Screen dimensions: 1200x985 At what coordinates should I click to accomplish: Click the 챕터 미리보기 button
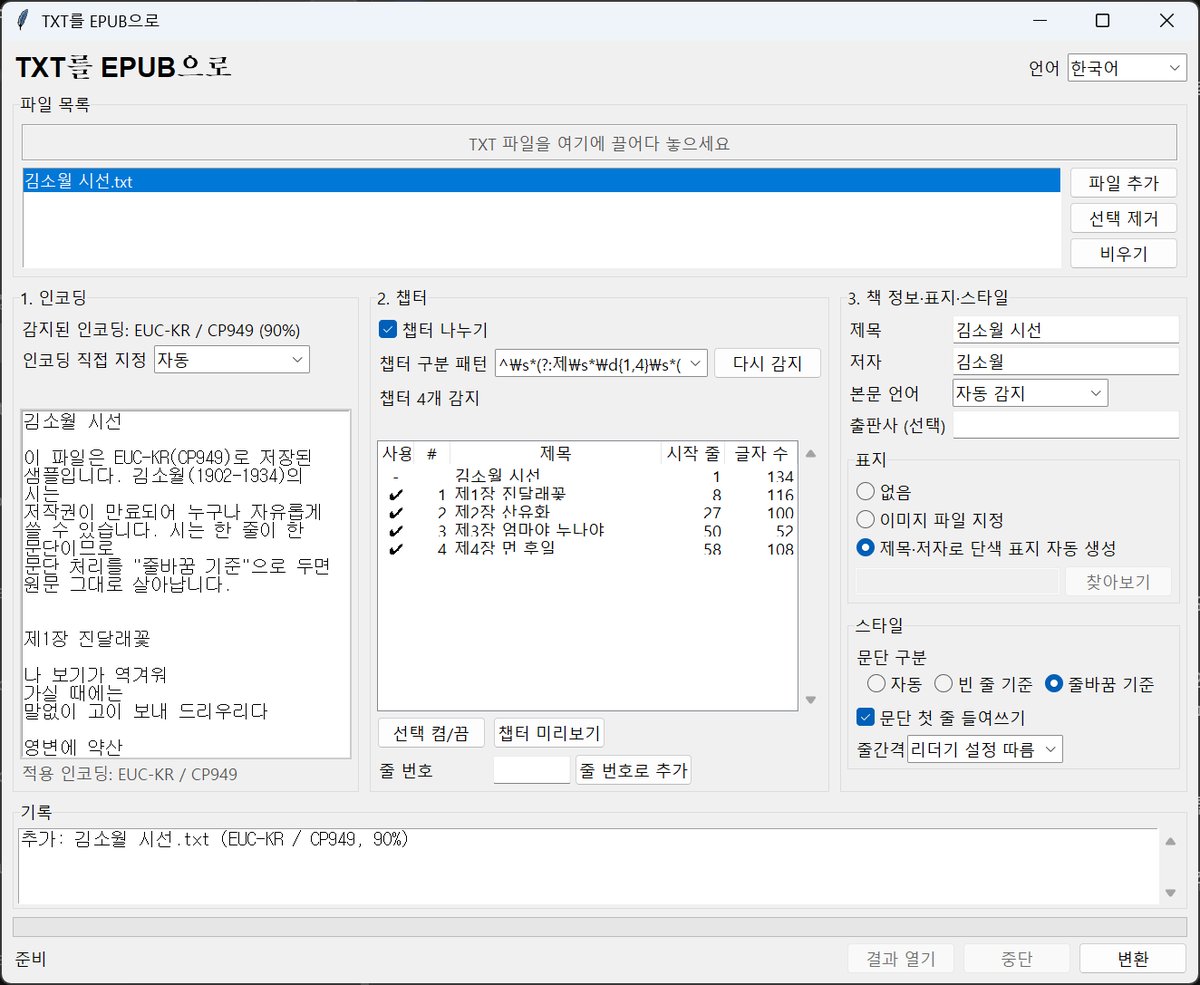(549, 733)
